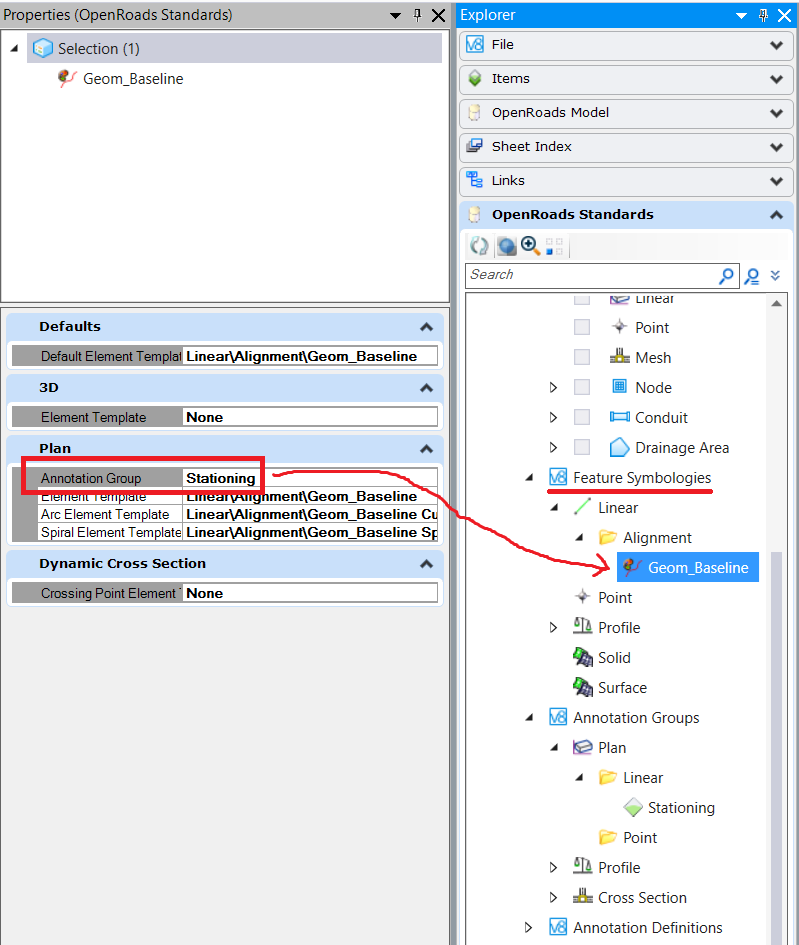Image resolution: width=799 pixels, height=945 pixels.
Task: Click the pin icon of Properties panel
Action: [417, 15]
